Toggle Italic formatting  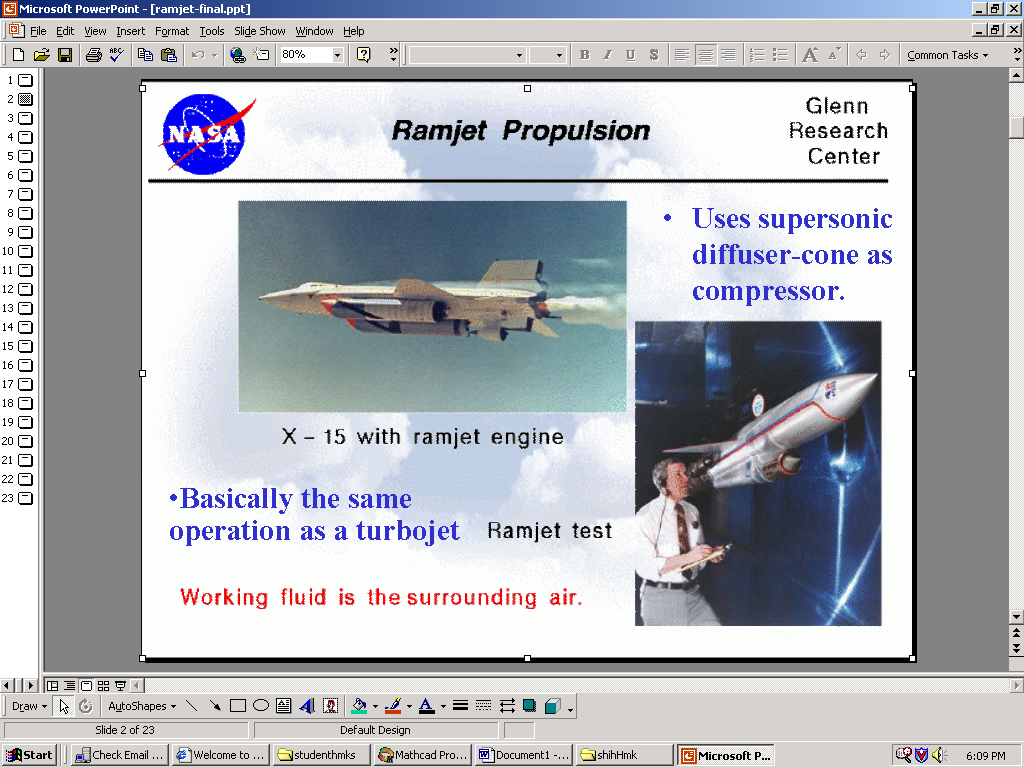coord(607,55)
